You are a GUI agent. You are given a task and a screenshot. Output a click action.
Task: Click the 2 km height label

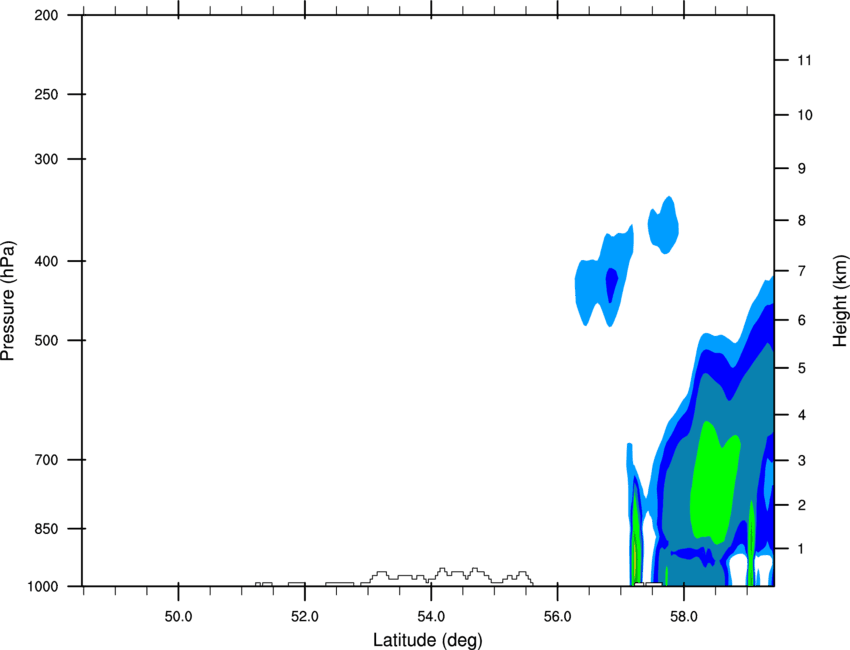coord(802,505)
